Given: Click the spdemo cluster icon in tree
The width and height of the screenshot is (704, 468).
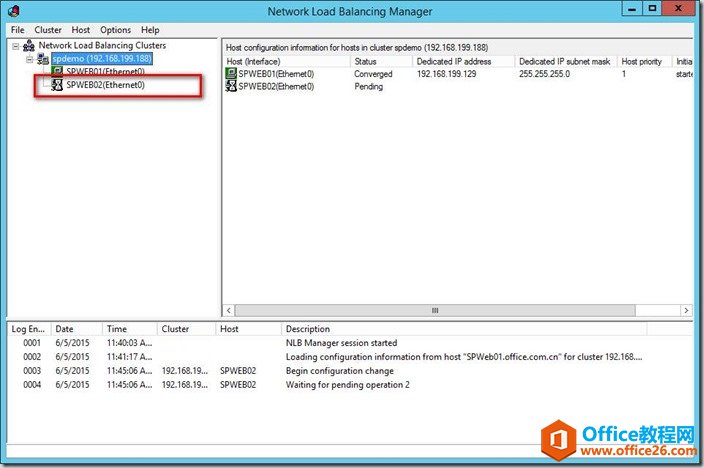Looking at the screenshot, I should pos(43,58).
